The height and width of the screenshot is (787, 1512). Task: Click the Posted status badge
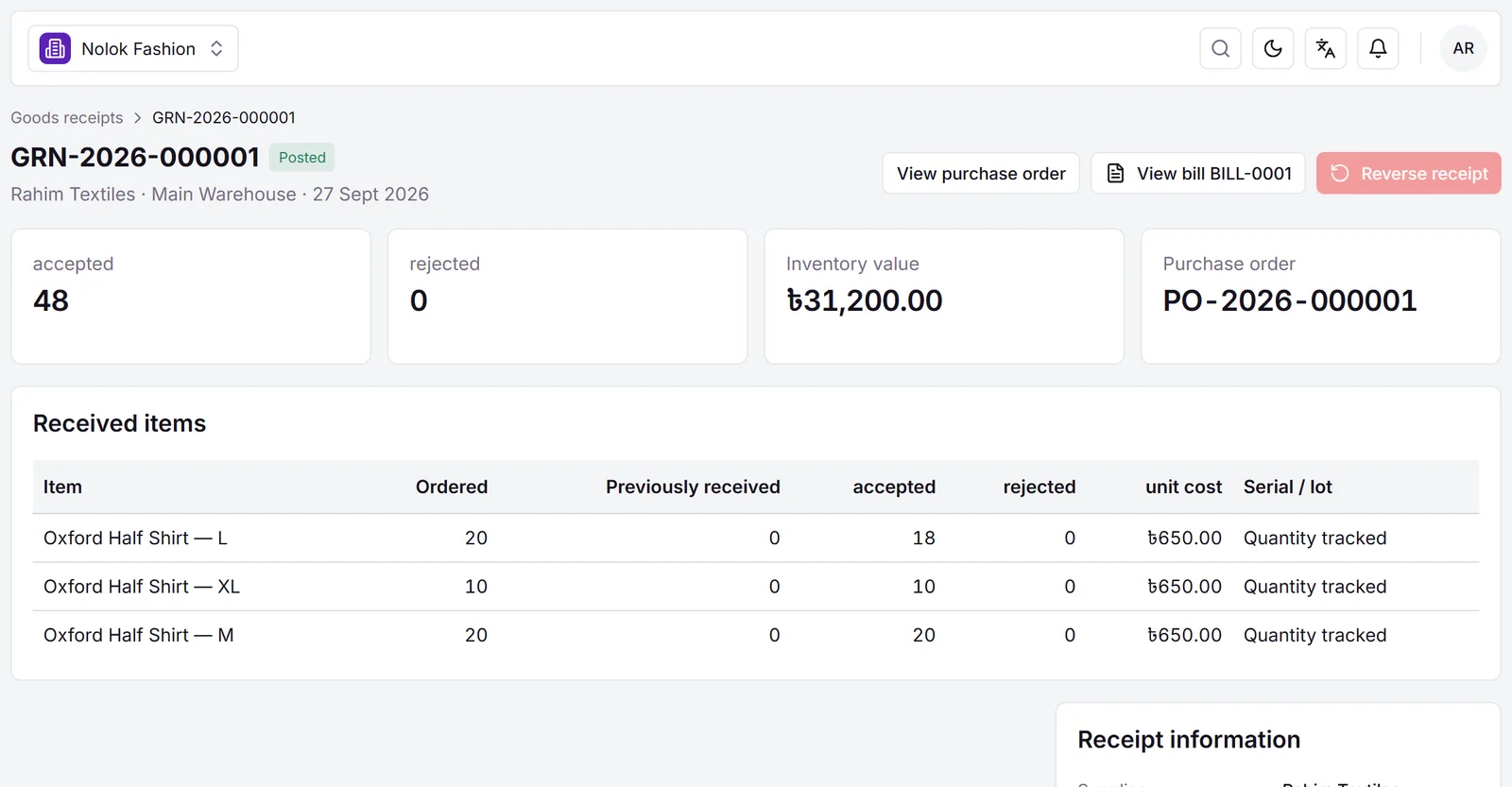(302, 158)
